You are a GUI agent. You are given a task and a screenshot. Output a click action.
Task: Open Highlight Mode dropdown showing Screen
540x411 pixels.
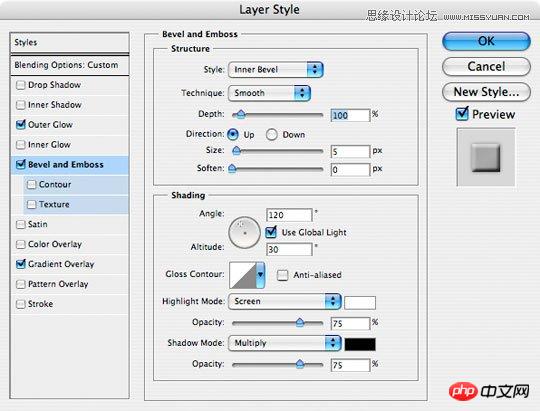point(285,301)
